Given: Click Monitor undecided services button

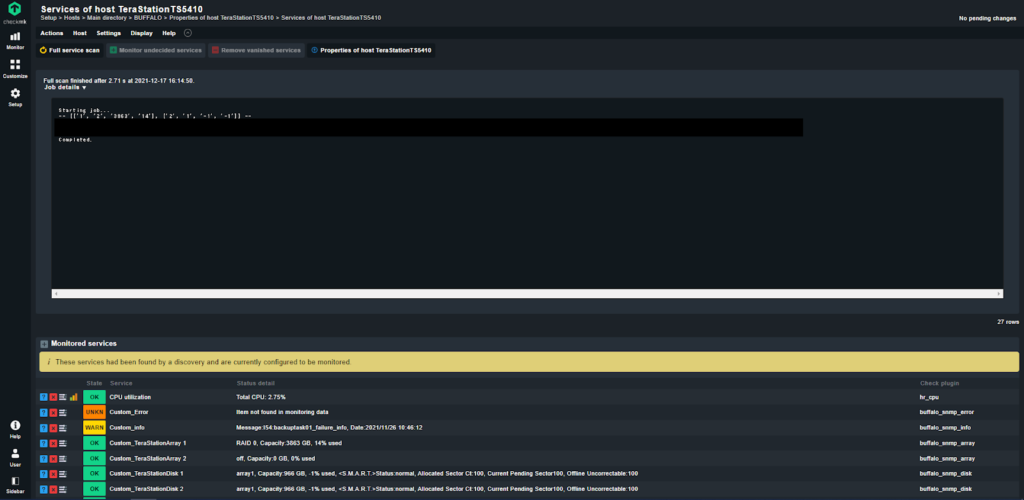Looking at the screenshot, I should (155, 50).
